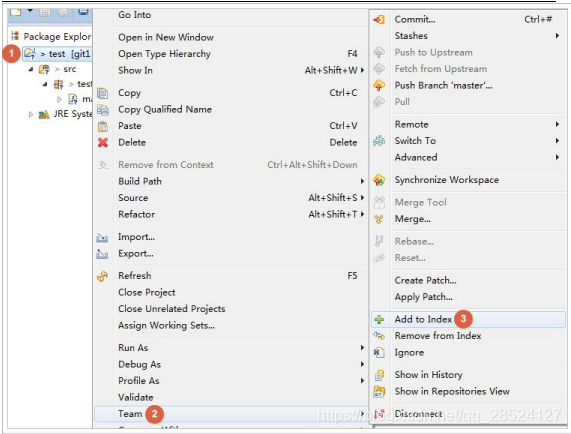Open the Team submenu entry

pos(231,414)
